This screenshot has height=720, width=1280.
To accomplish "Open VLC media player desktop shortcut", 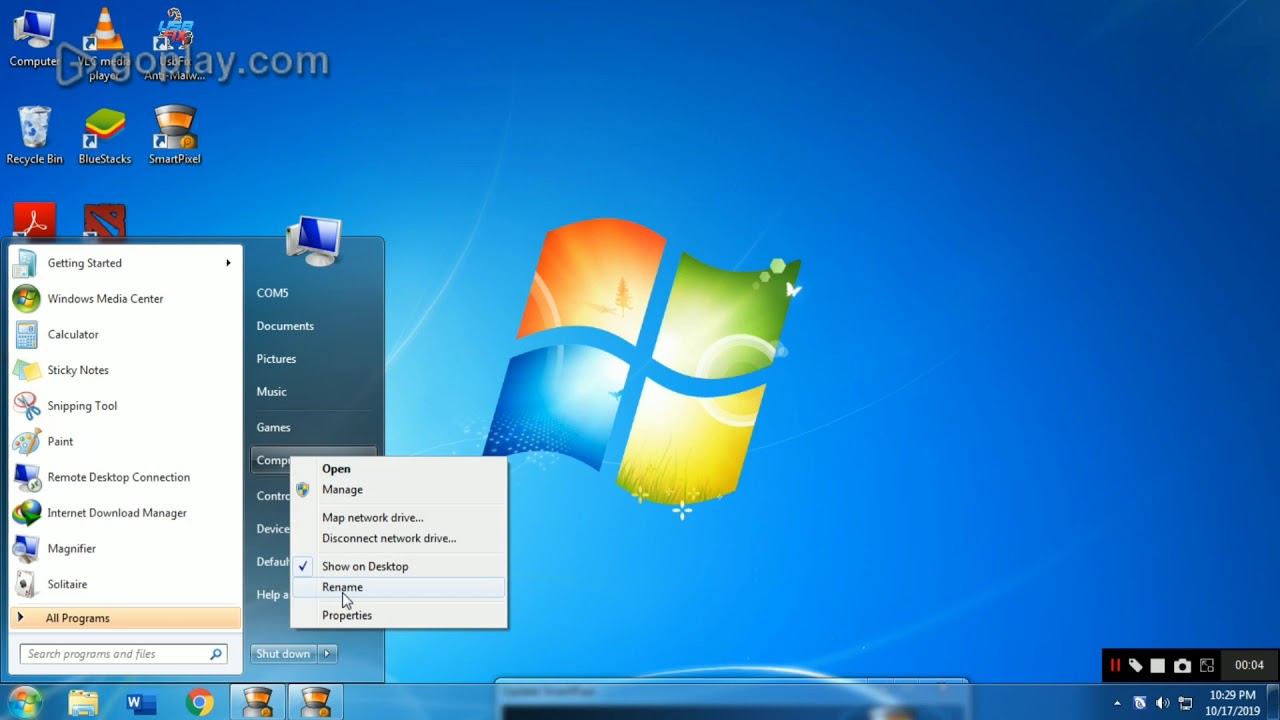I will 104,44.
